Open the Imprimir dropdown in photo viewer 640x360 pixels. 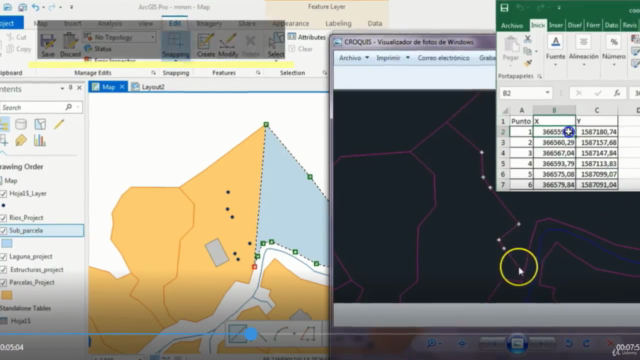click(x=393, y=58)
